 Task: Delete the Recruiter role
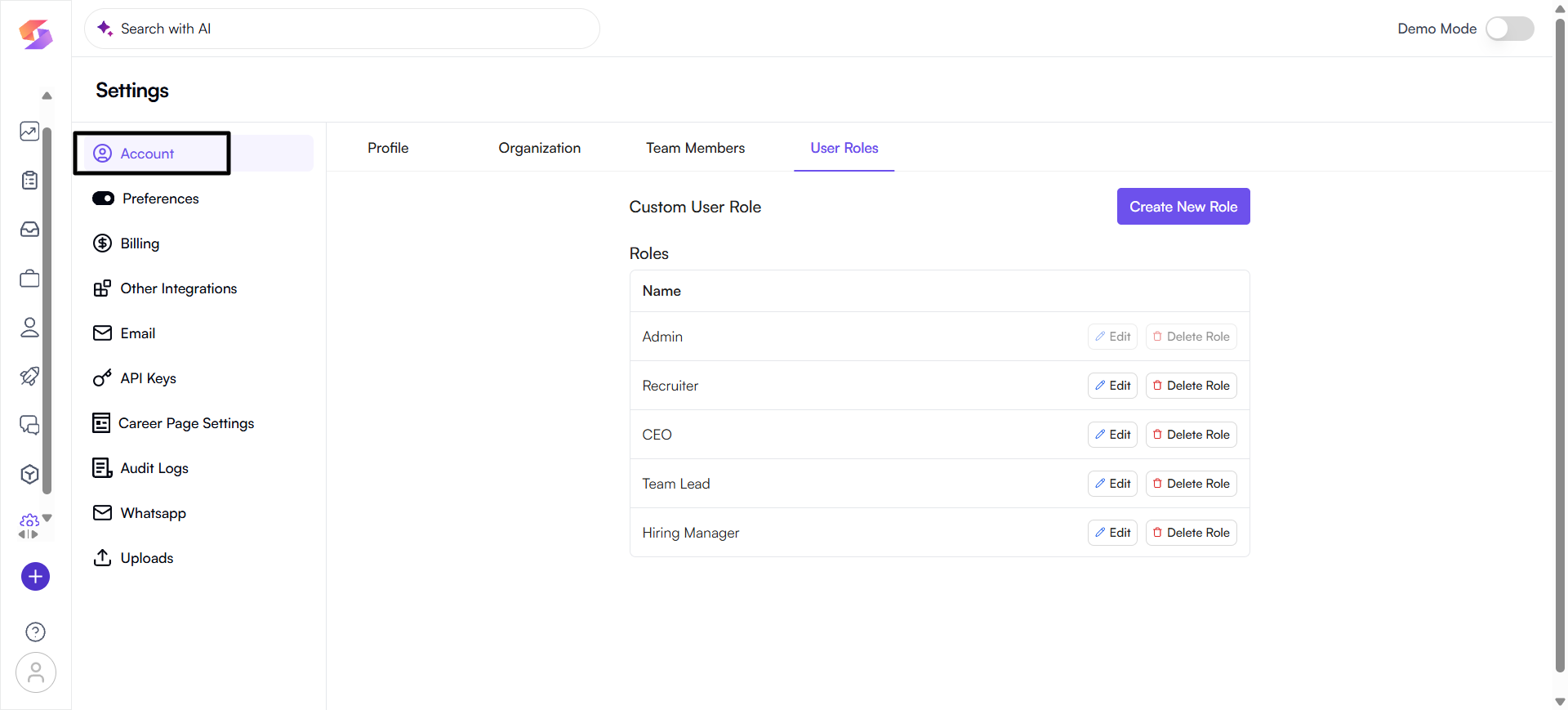pos(1191,386)
